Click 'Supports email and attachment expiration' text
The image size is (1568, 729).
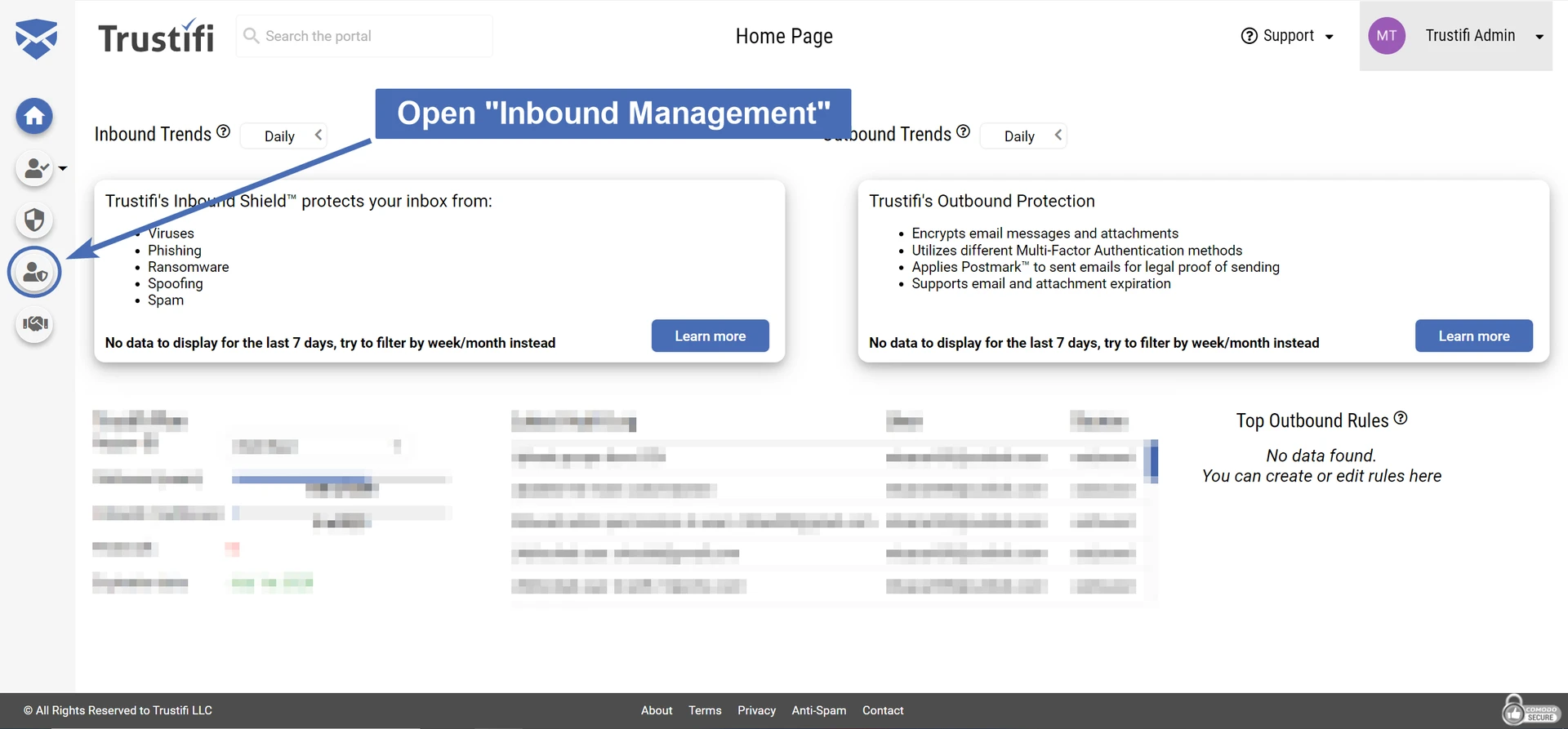tap(1041, 283)
